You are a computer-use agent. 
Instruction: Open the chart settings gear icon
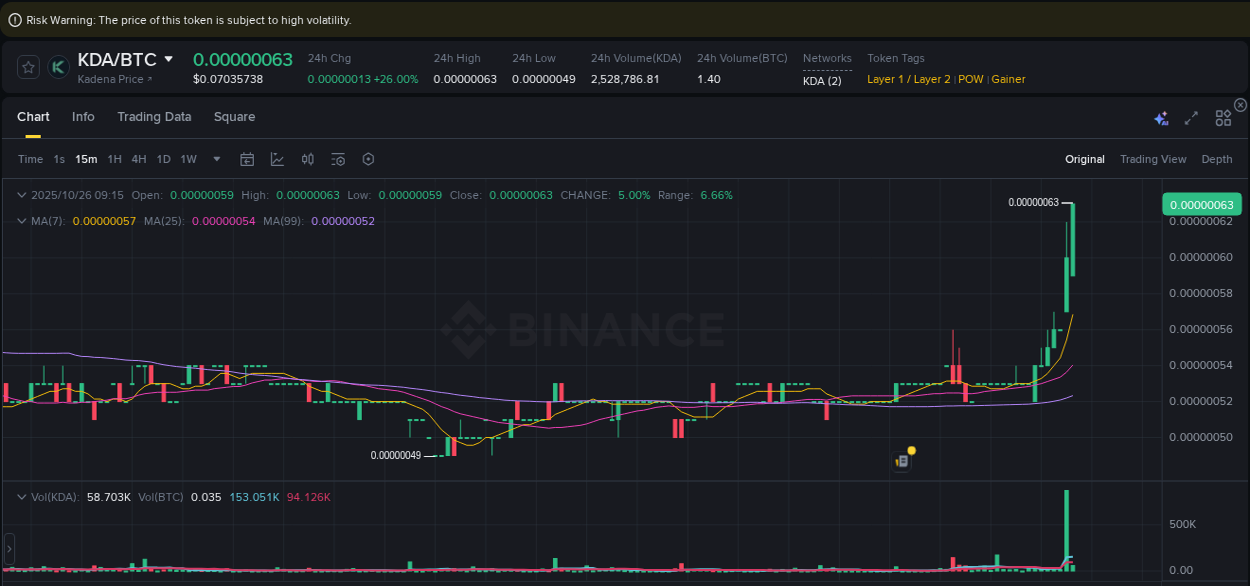click(367, 159)
